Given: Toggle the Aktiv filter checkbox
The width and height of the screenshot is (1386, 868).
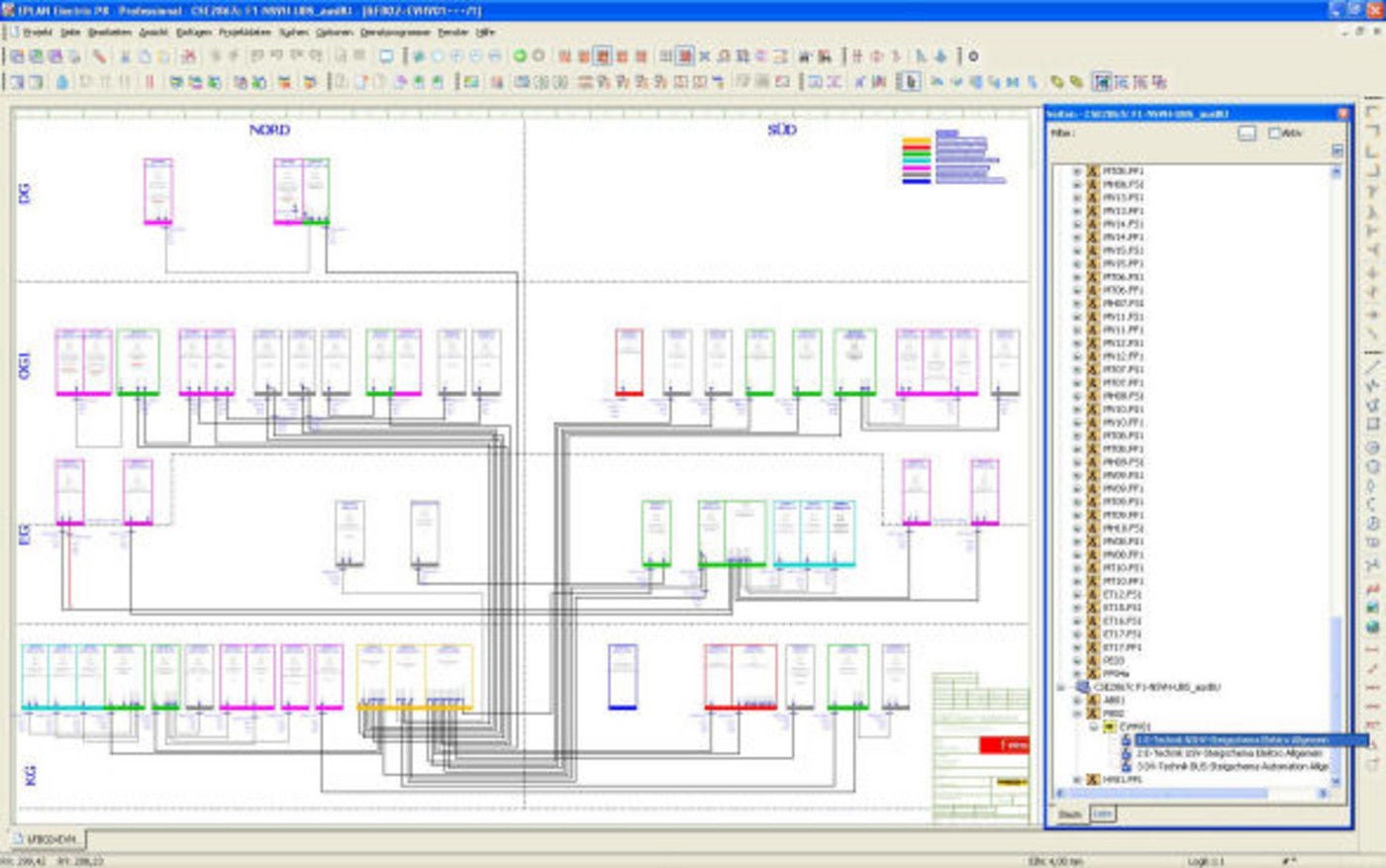Looking at the screenshot, I should tap(1275, 133).
